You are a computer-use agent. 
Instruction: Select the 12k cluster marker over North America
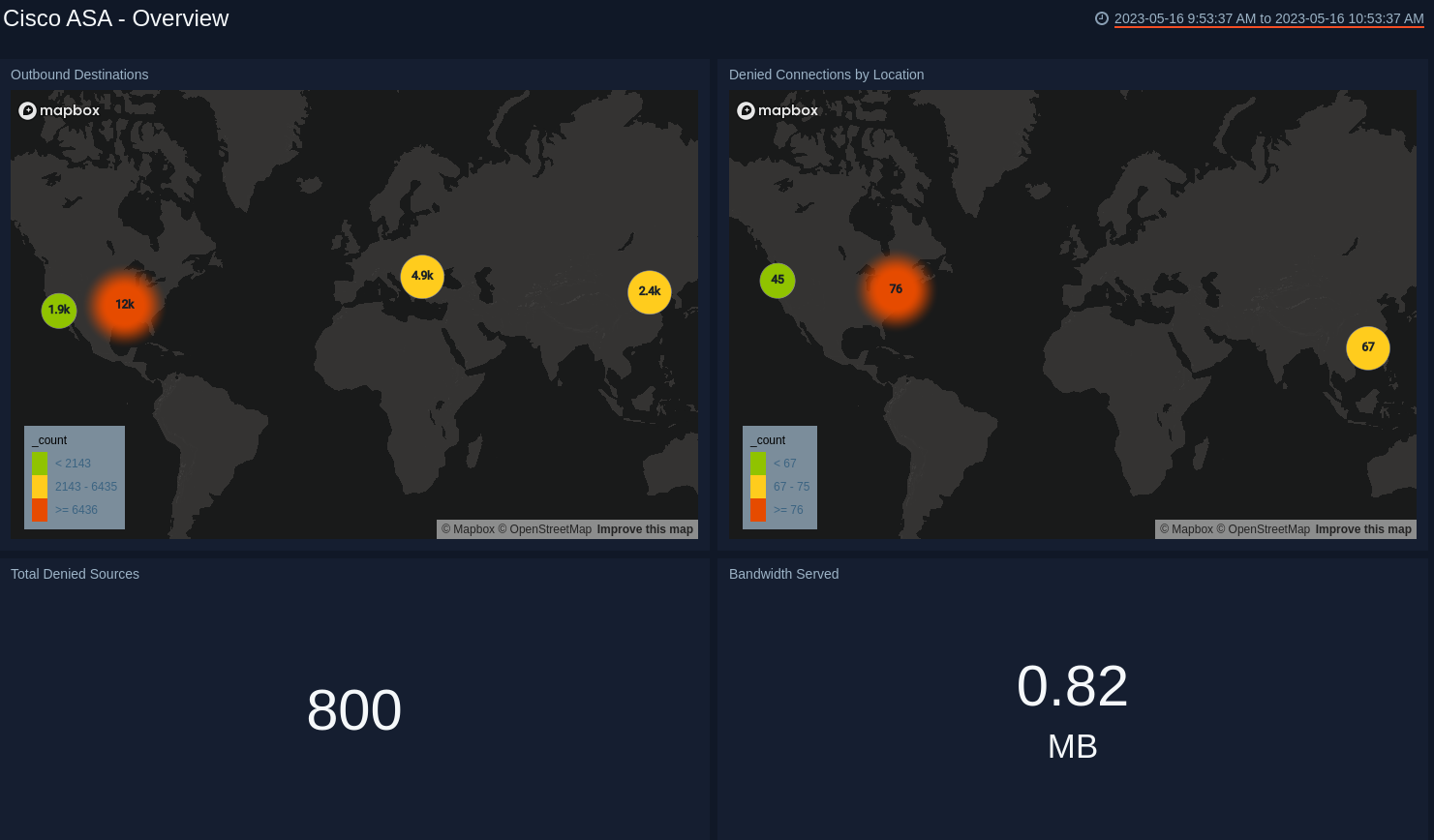(124, 304)
